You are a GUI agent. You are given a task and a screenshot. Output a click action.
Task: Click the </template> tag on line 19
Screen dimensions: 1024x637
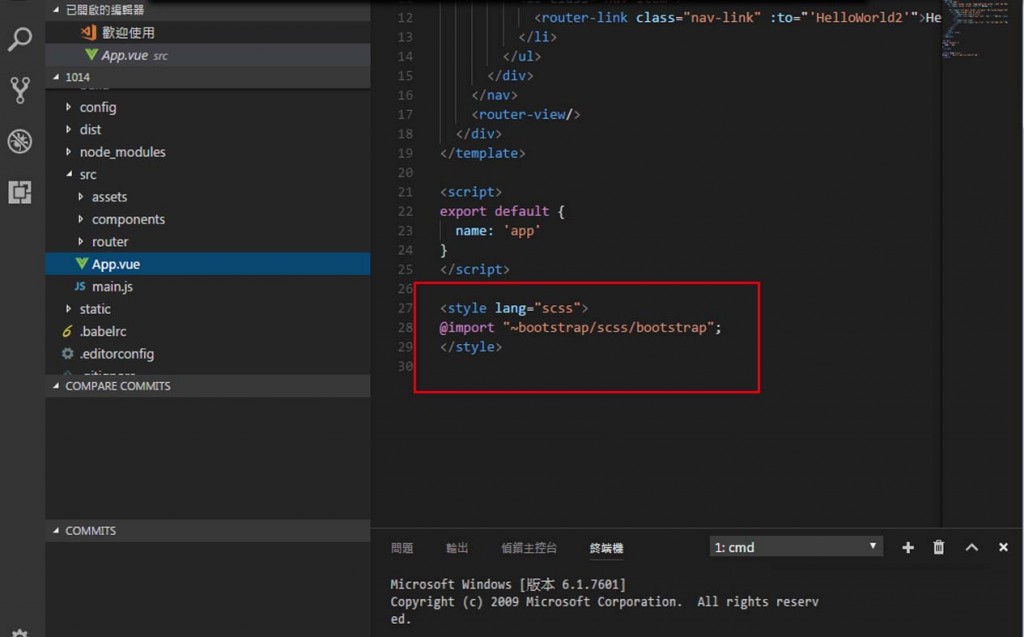tap(483, 153)
